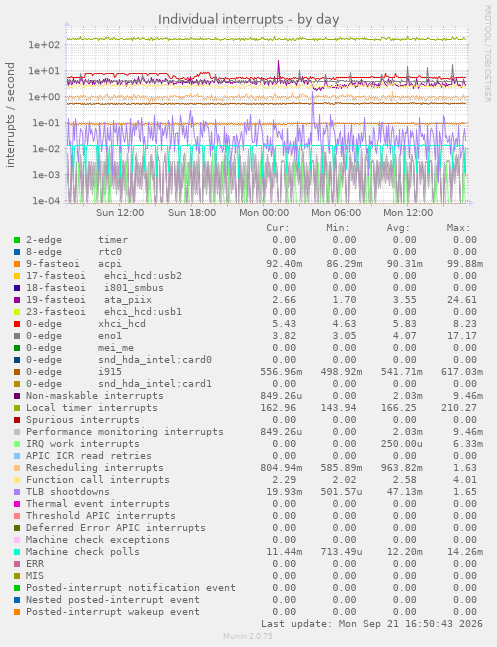The height and width of the screenshot is (647, 497).
Task: Click the Max column header
Action: [x=458, y=228]
